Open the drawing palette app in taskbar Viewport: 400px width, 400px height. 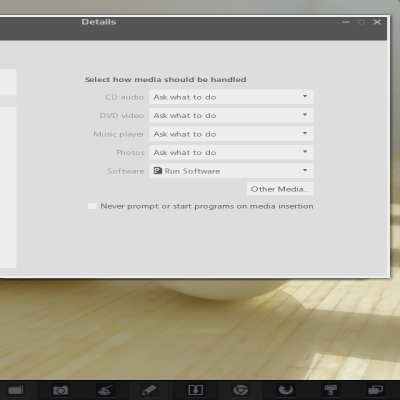click(x=105, y=390)
